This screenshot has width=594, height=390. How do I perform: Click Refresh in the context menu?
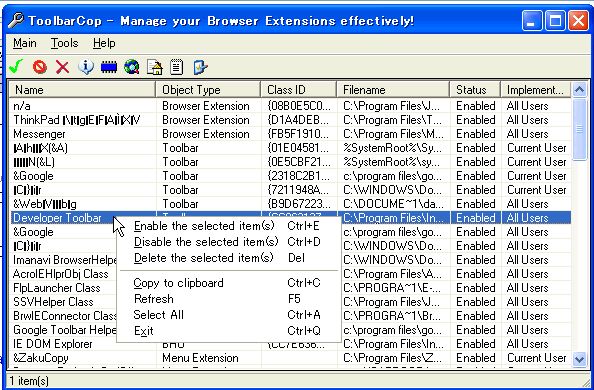coord(228,299)
